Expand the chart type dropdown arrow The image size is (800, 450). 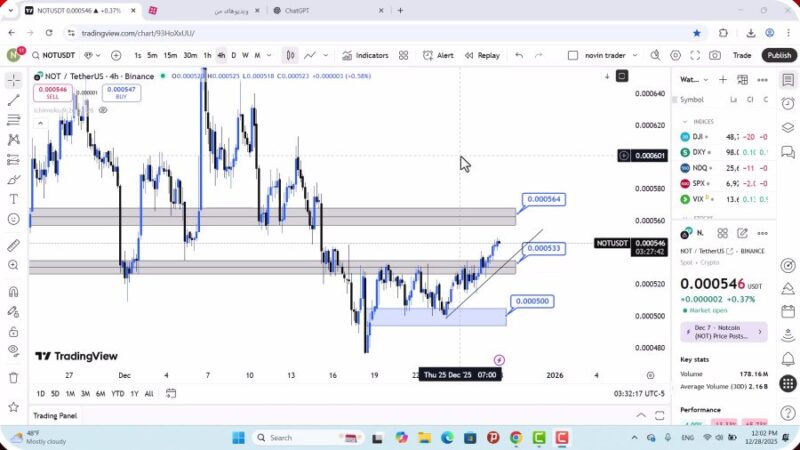(x=326, y=56)
